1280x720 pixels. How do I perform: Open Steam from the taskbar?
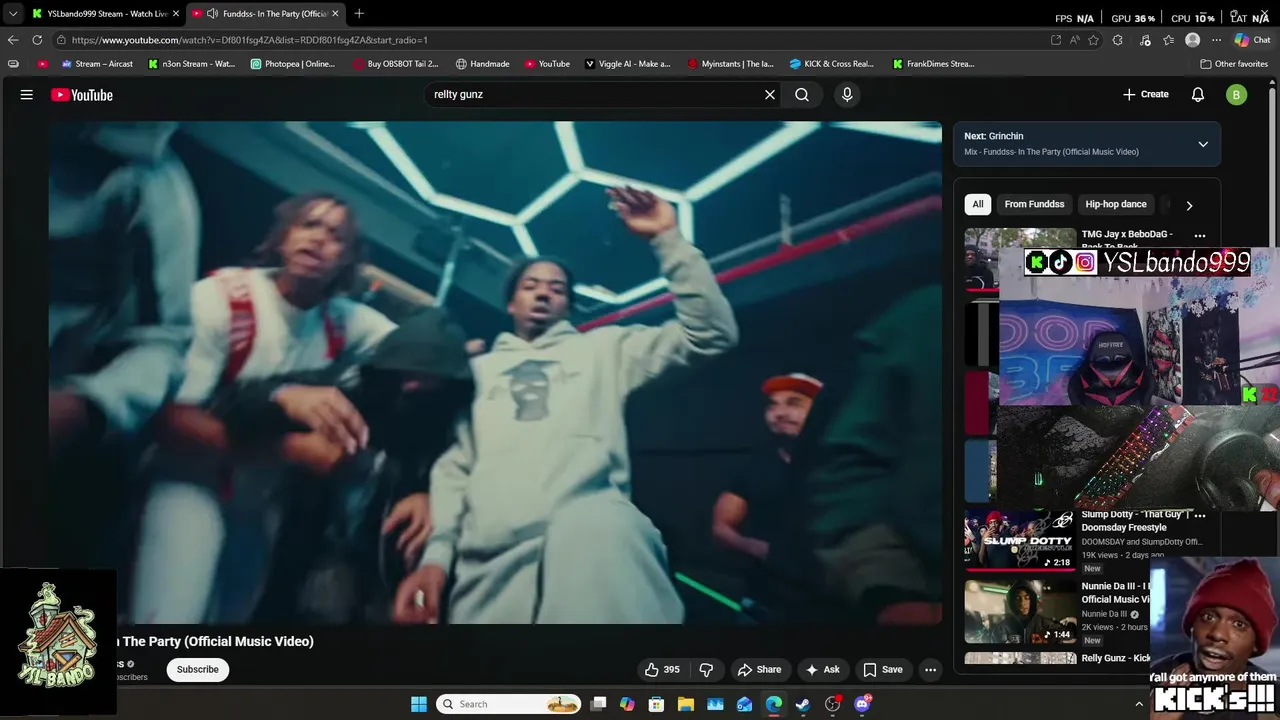pos(803,704)
